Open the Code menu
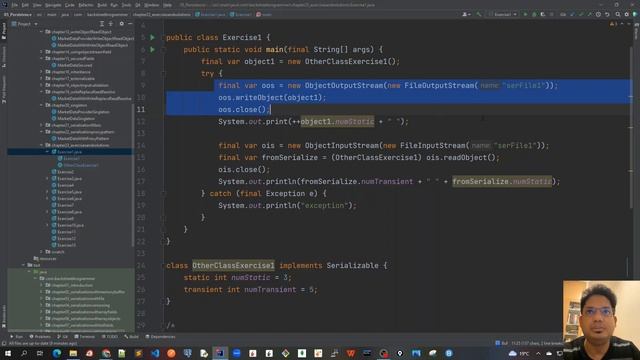 (70, 5)
